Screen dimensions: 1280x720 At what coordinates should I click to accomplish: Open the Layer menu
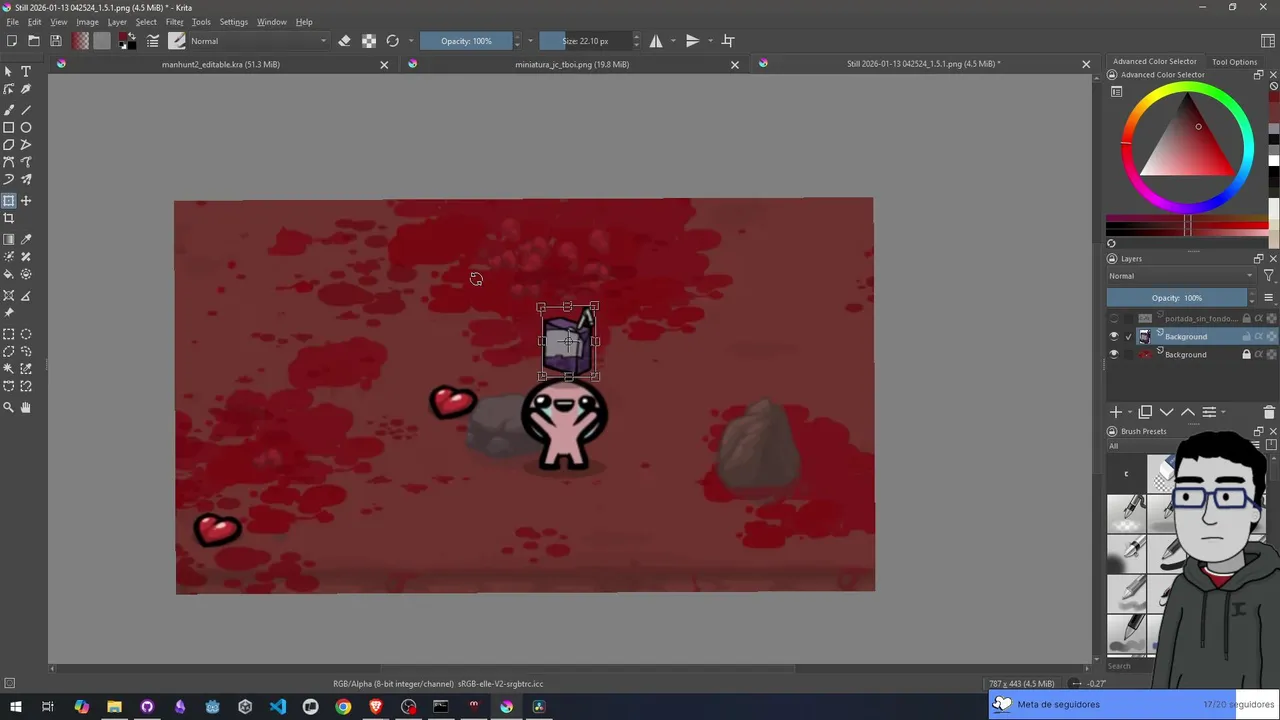(117, 22)
